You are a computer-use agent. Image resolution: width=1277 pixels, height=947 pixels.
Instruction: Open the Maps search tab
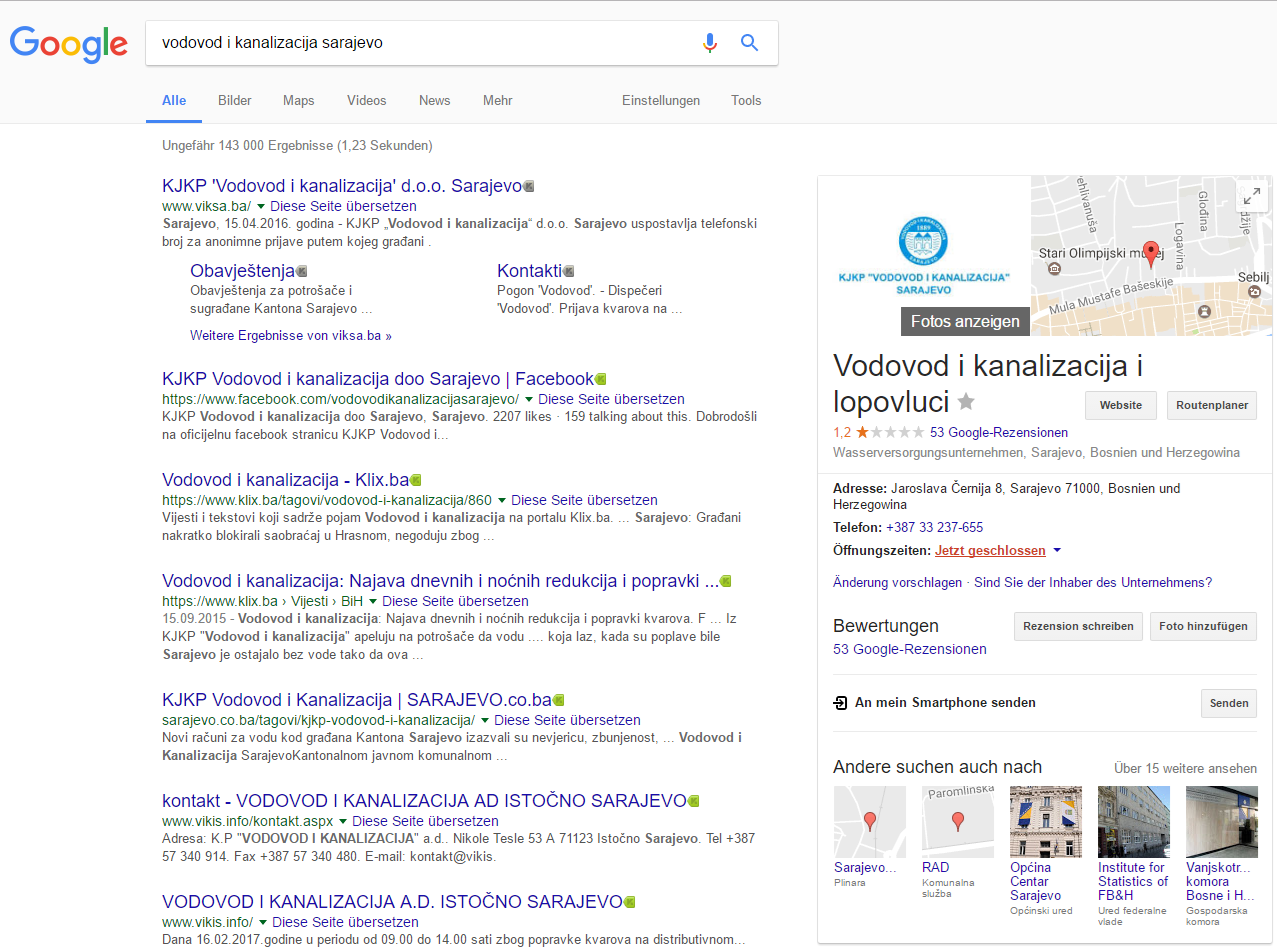(x=298, y=101)
